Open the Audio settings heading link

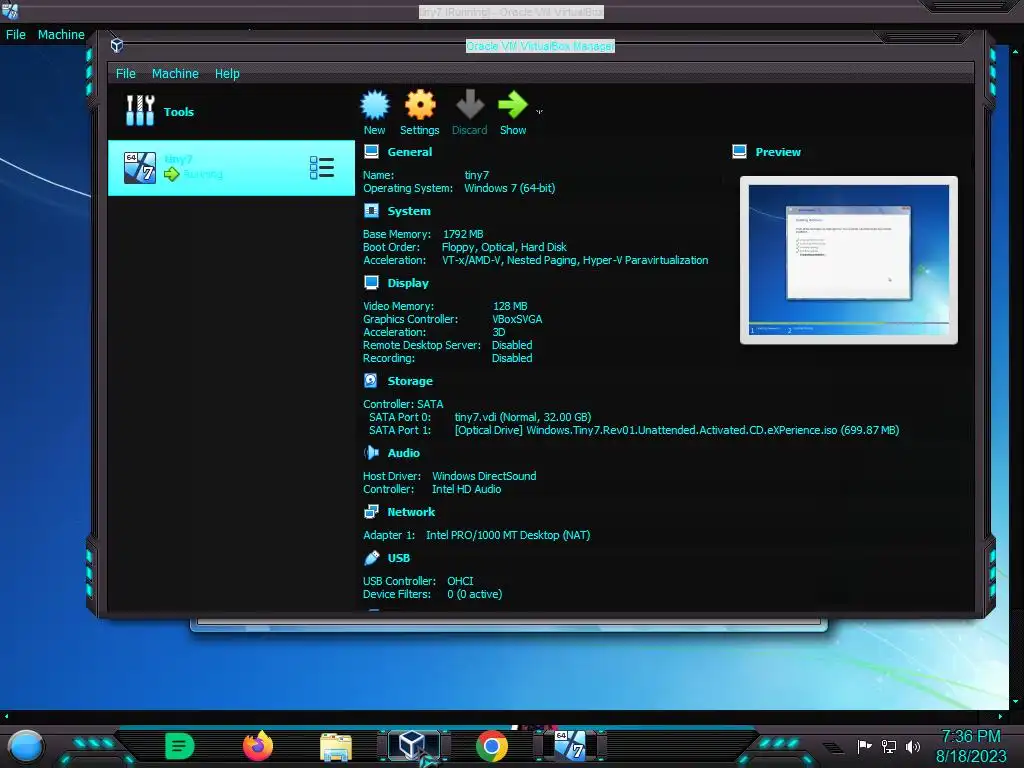(x=404, y=453)
